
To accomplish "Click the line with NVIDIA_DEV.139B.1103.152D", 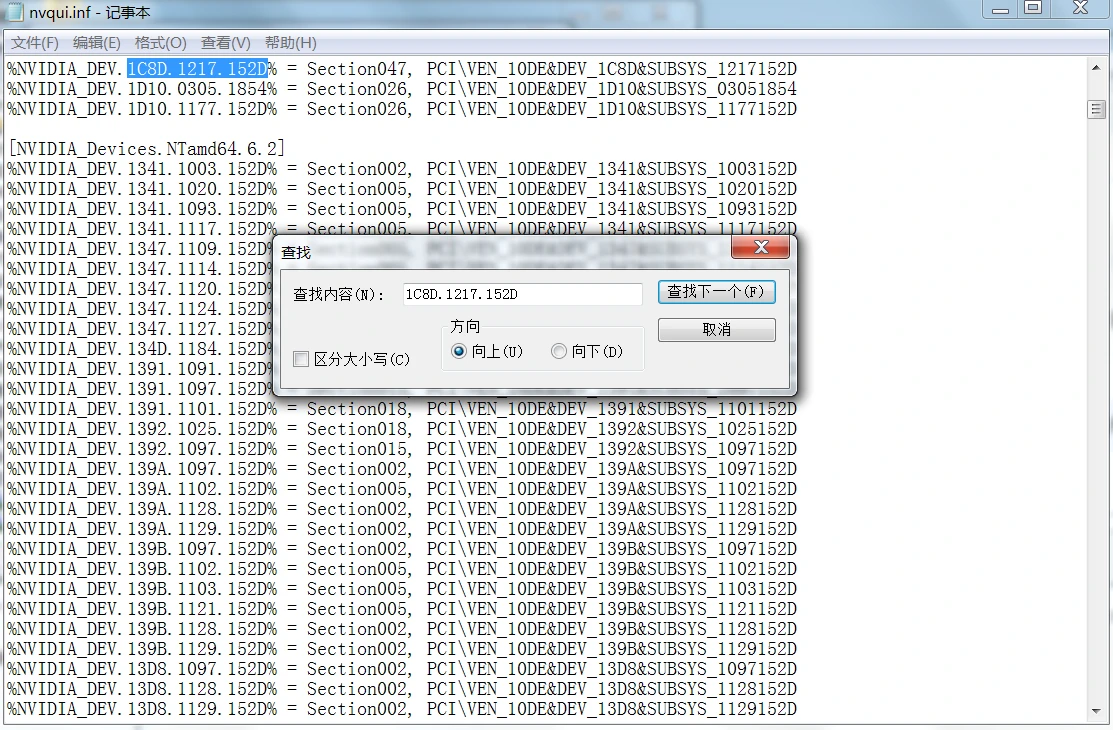I will (x=402, y=589).
